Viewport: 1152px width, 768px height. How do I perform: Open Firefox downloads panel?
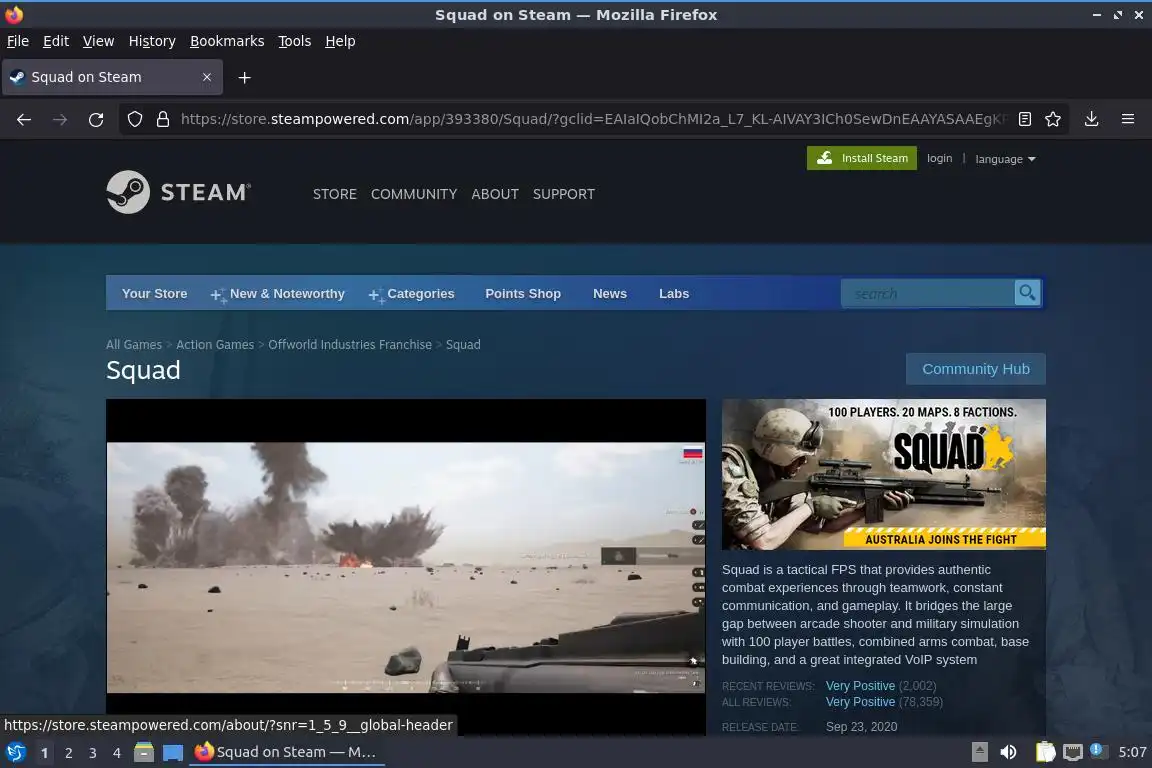[x=1091, y=119]
